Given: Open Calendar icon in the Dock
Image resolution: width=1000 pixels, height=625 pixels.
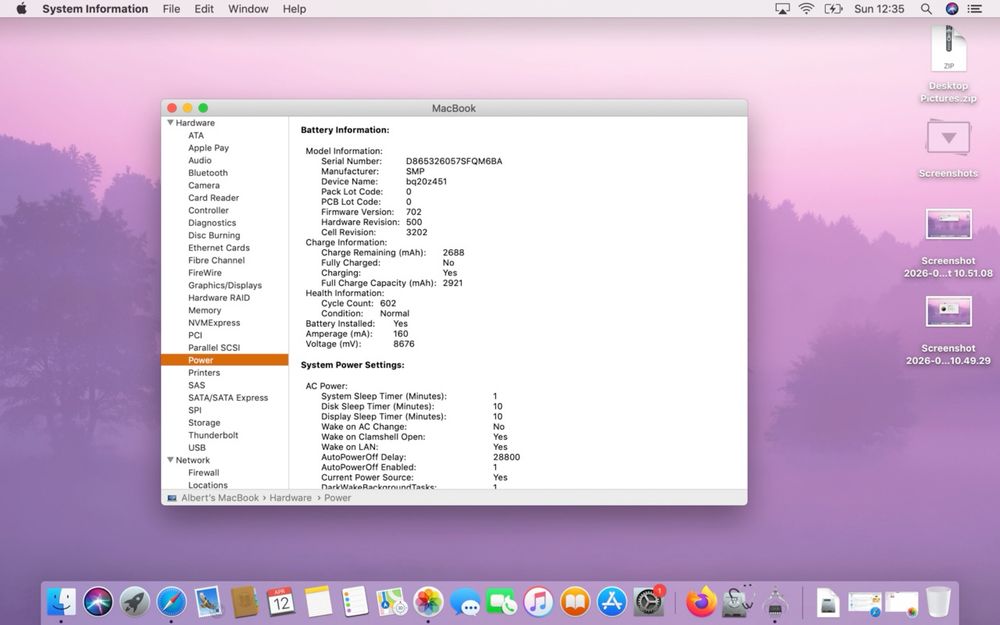Looking at the screenshot, I should [281, 601].
